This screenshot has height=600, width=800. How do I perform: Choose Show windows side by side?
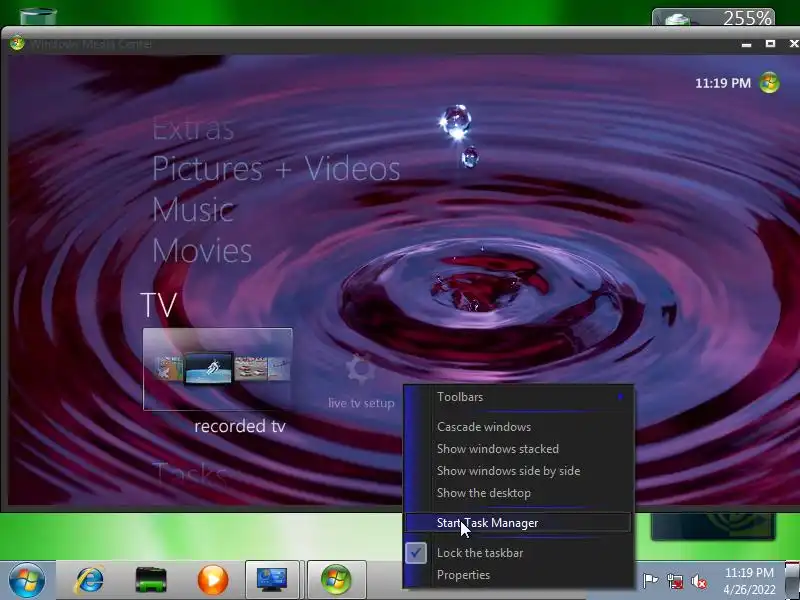[x=518, y=471]
